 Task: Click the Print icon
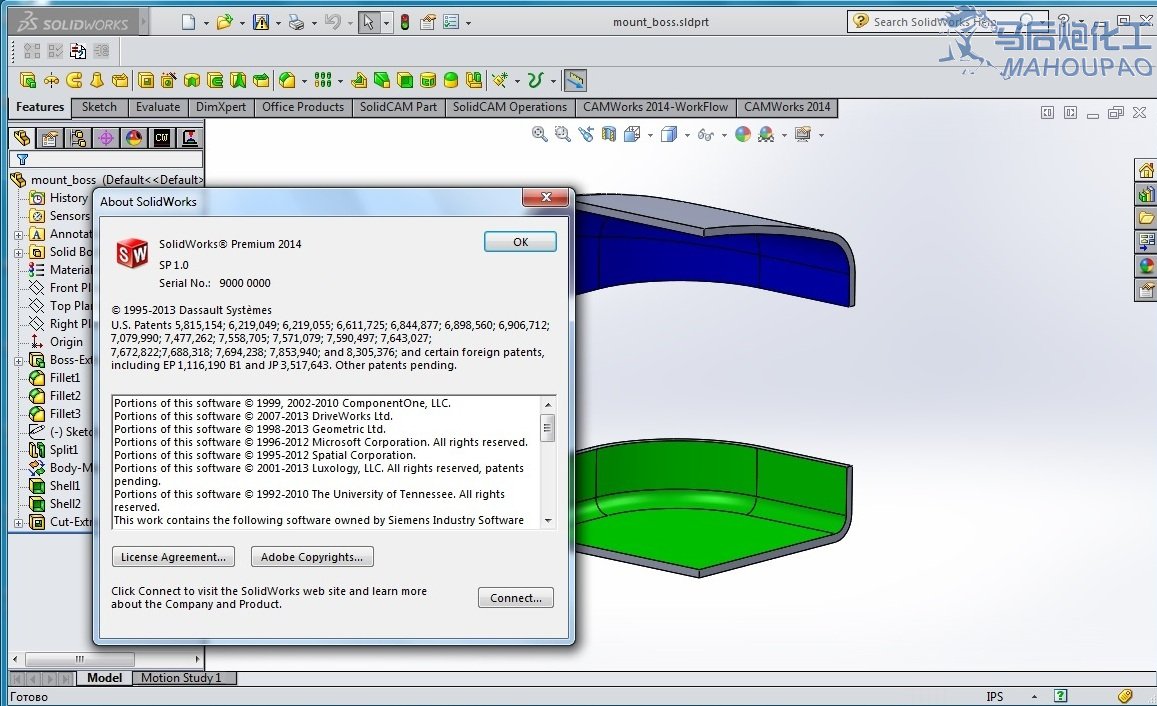click(296, 22)
